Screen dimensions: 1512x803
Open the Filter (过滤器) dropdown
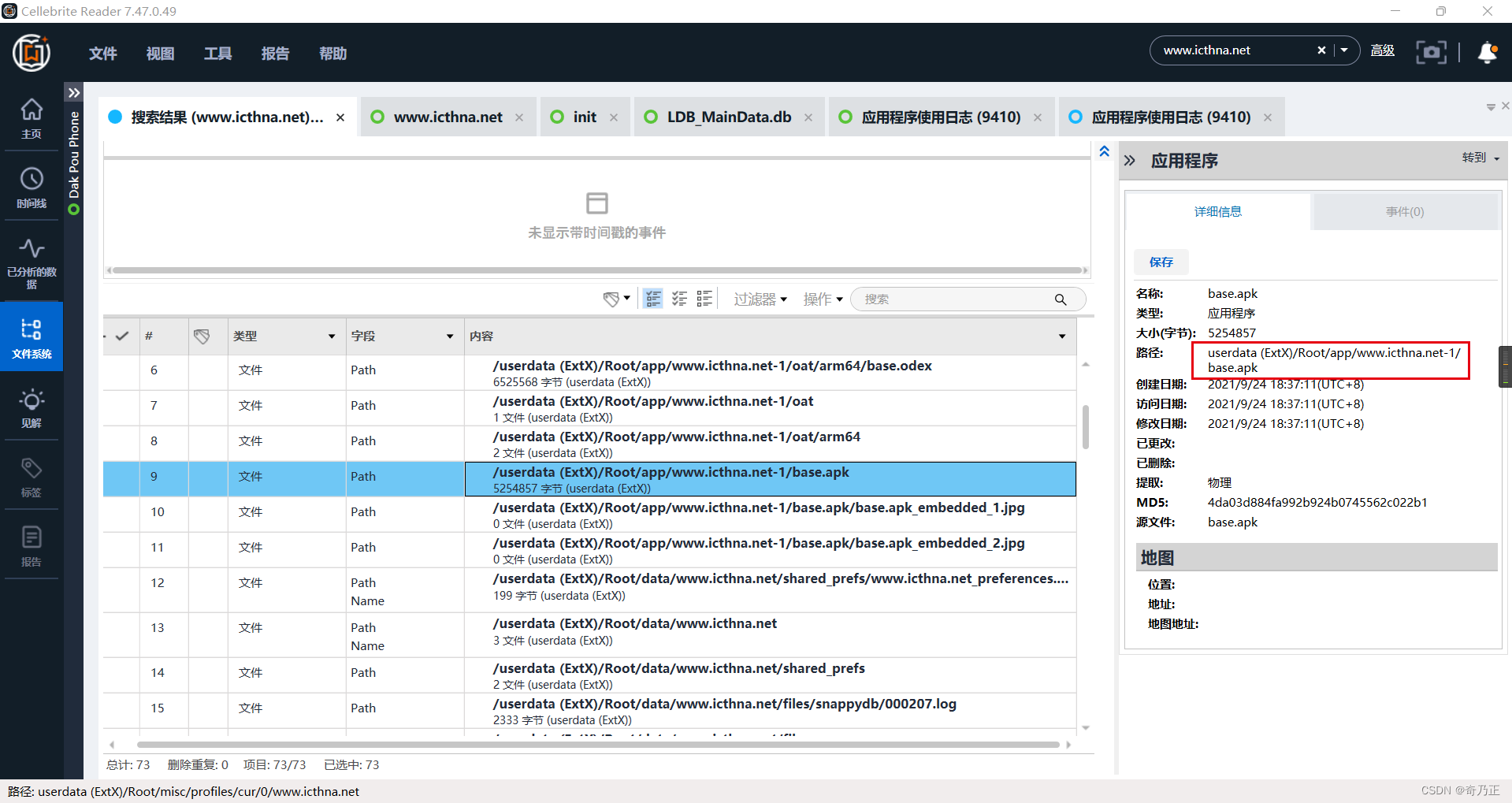pyautogui.click(x=760, y=299)
